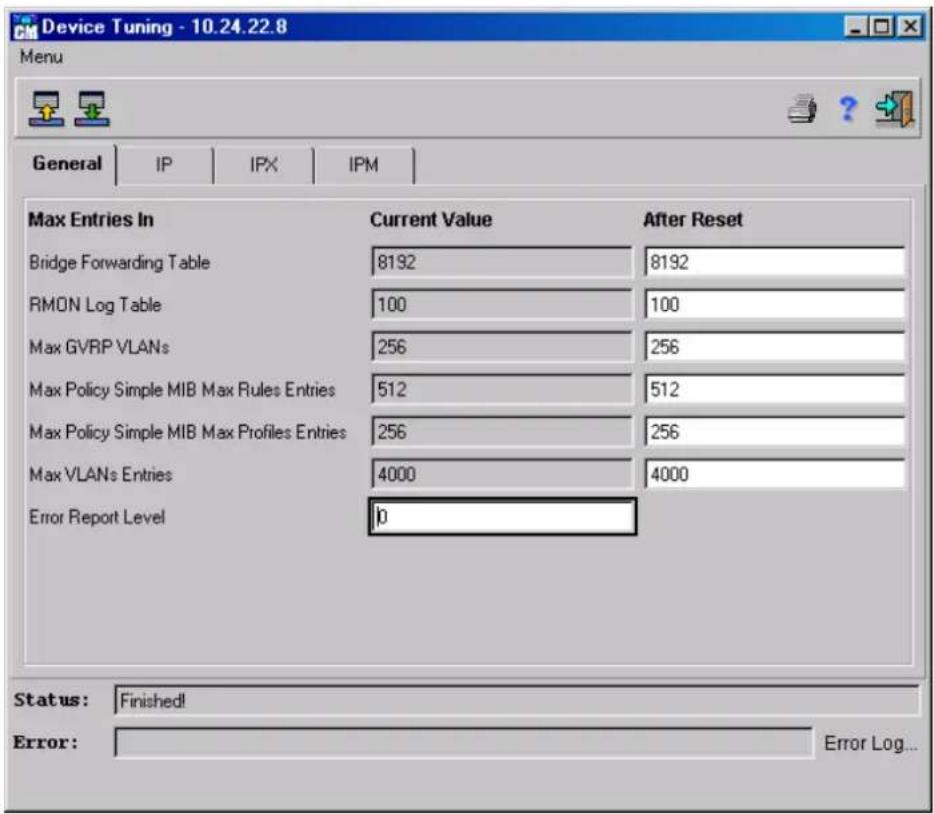Select the General tab
Viewport: 934px width, 814px height.
click(x=67, y=164)
